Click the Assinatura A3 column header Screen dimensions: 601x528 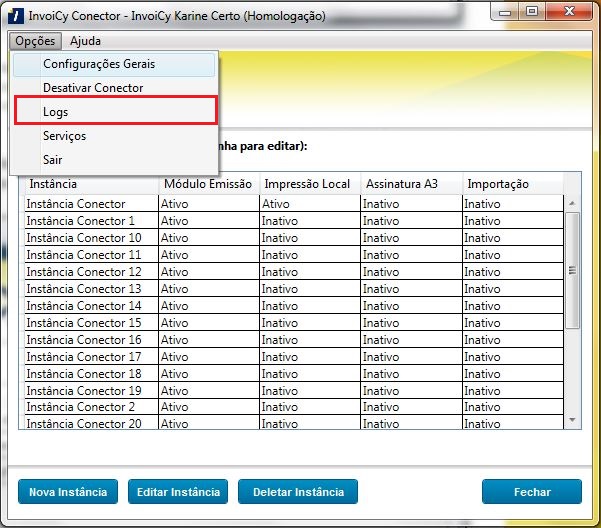tap(411, 184)
